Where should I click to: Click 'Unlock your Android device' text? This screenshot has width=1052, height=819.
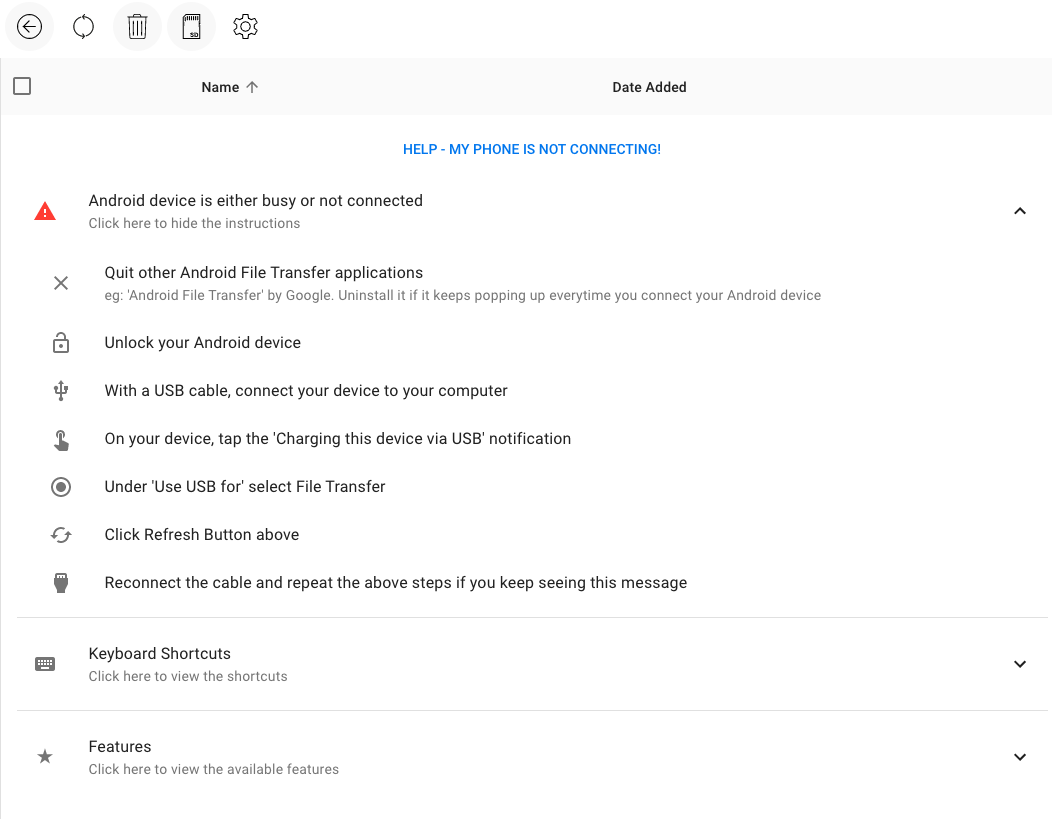point(203,343)
